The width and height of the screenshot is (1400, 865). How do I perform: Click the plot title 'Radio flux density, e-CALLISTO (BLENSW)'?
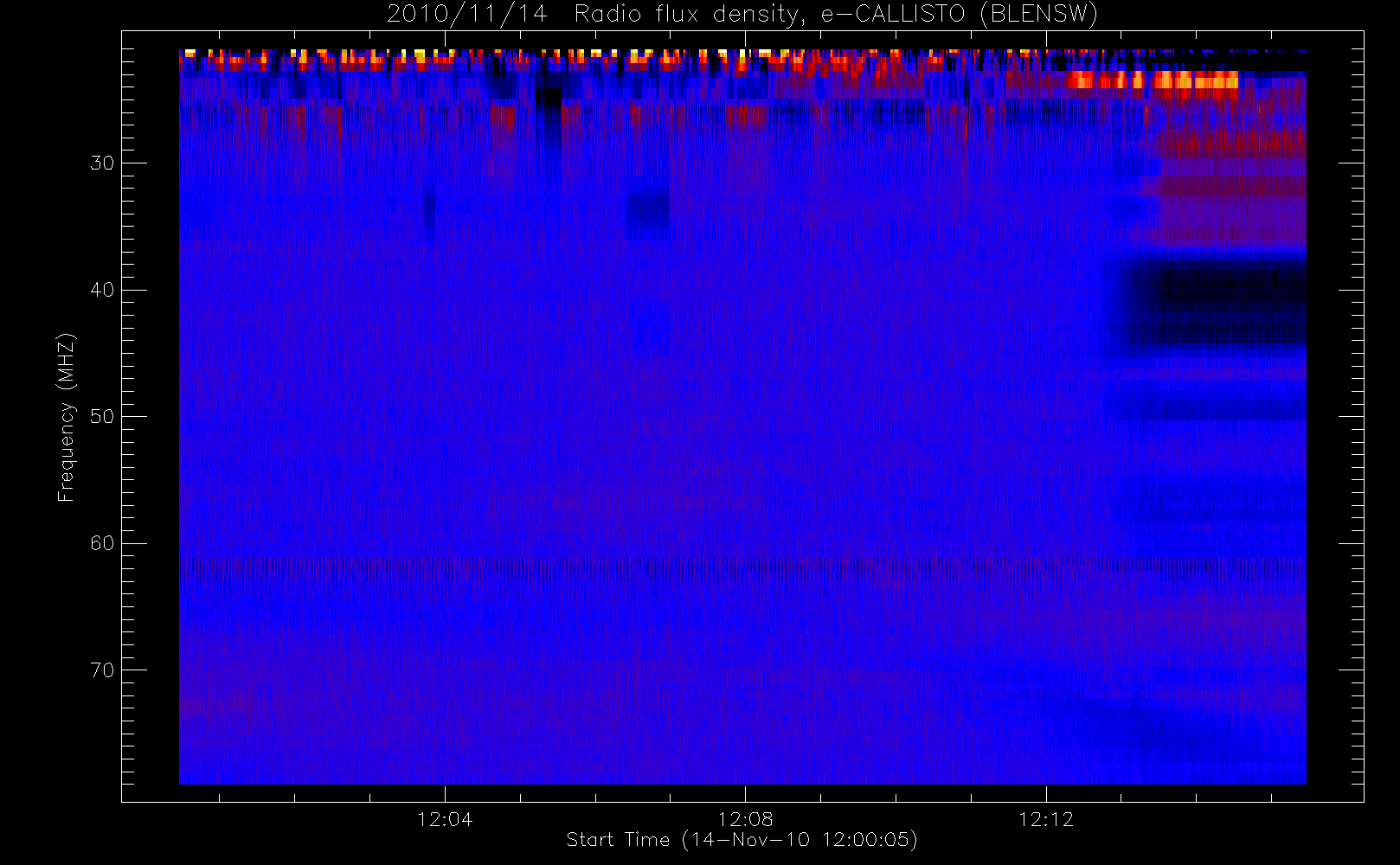coord(836,15)
